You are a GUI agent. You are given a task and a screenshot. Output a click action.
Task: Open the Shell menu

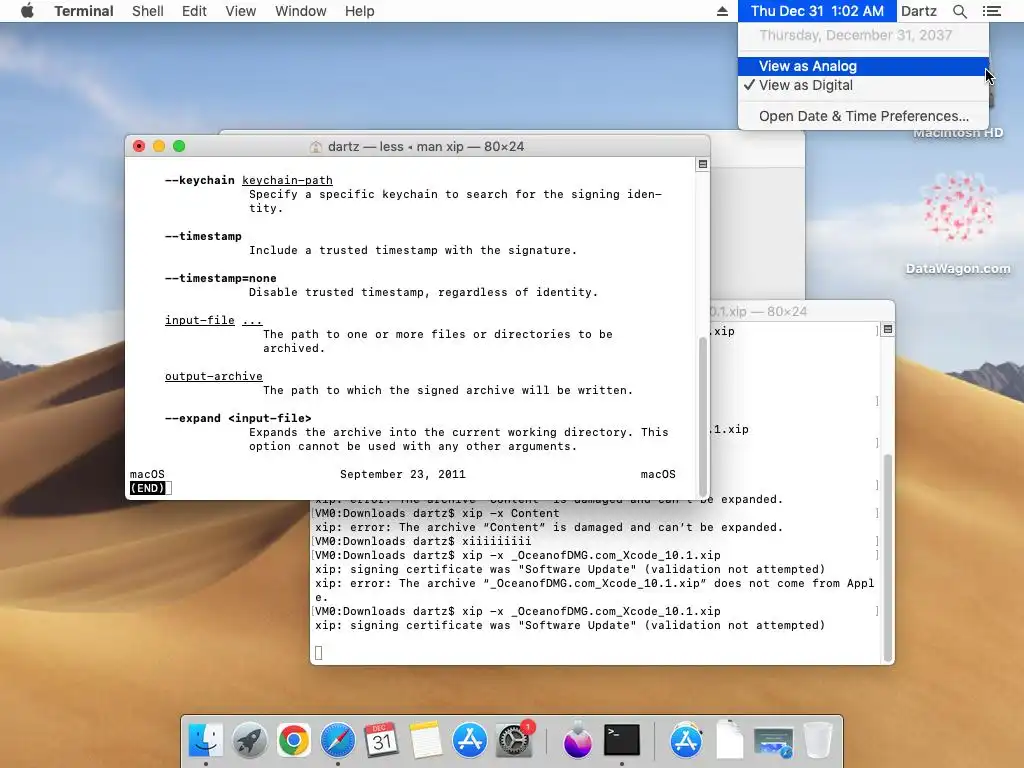pos(148,11)
